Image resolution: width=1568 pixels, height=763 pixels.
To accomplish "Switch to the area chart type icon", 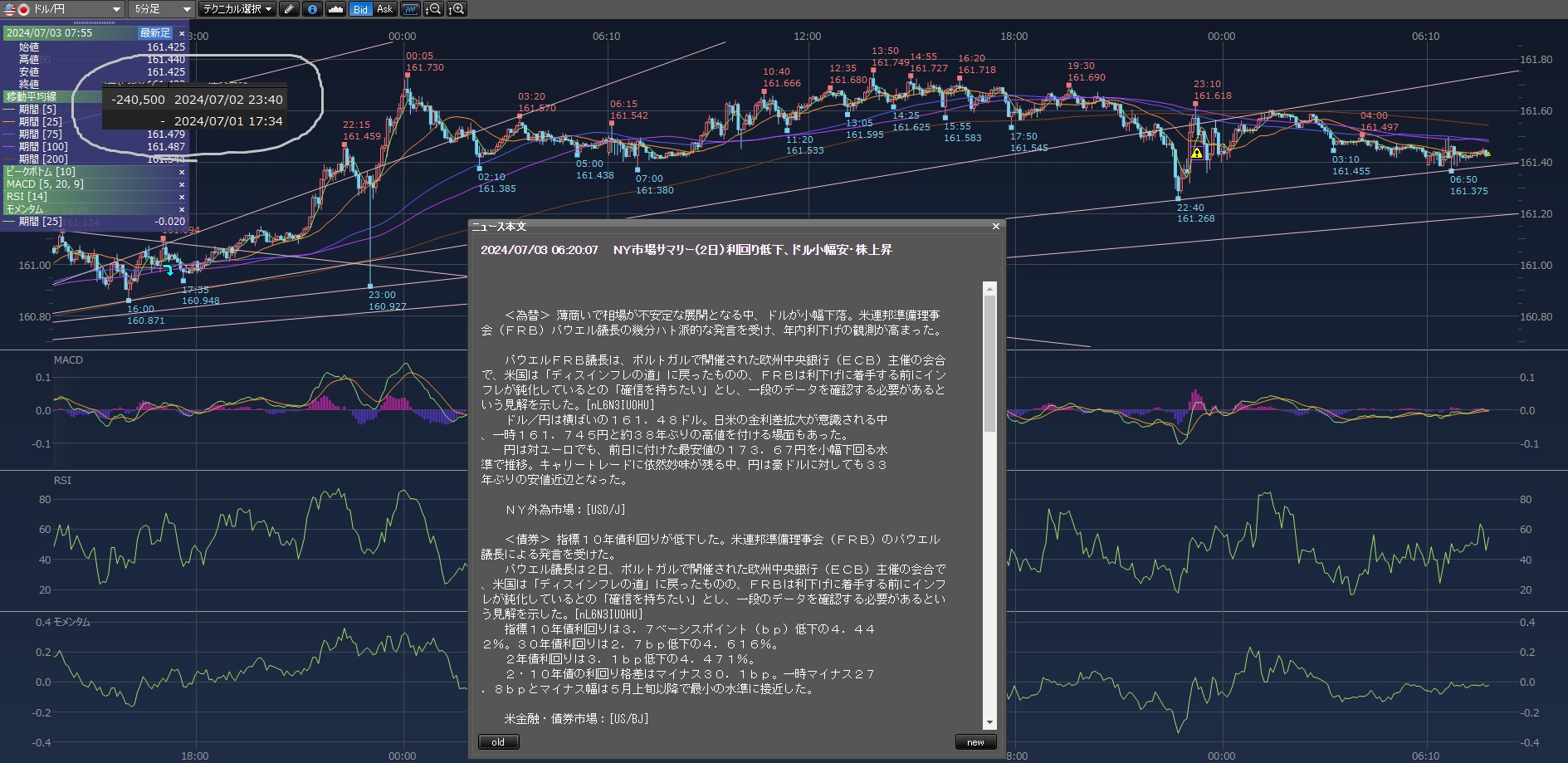I will tap(335, 9).
